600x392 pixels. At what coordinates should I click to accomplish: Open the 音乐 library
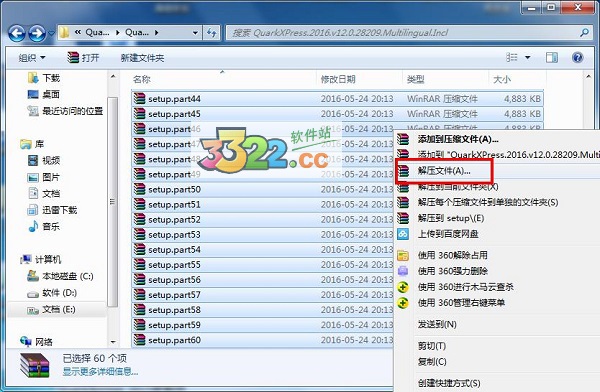[44, 226]
